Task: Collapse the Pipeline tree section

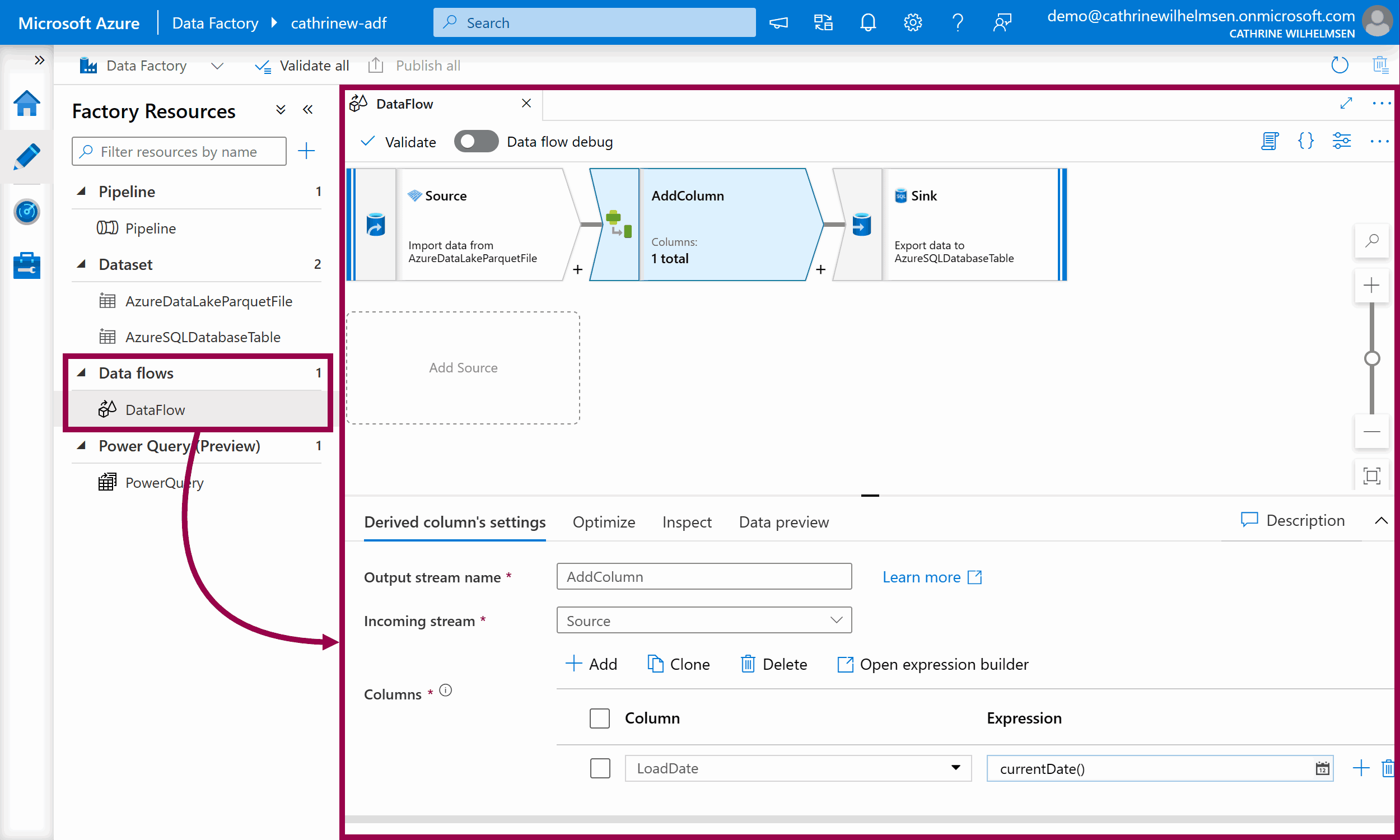Action: tap(82, 192)
